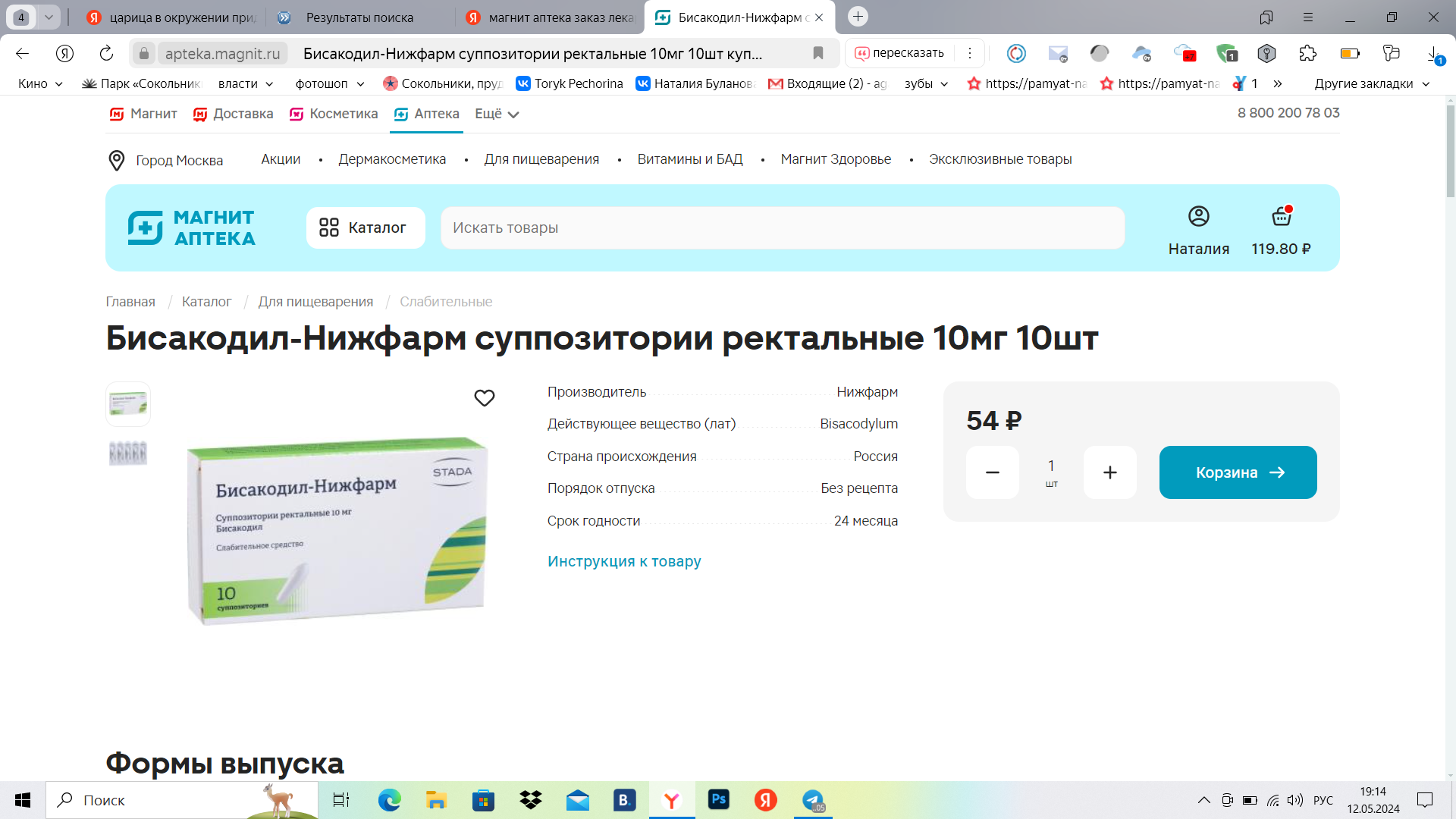Image resolution: width=1456 pixels, height=819 pixels.
Task: Open tab list dropdown arrow
Action: coord(49,17)
